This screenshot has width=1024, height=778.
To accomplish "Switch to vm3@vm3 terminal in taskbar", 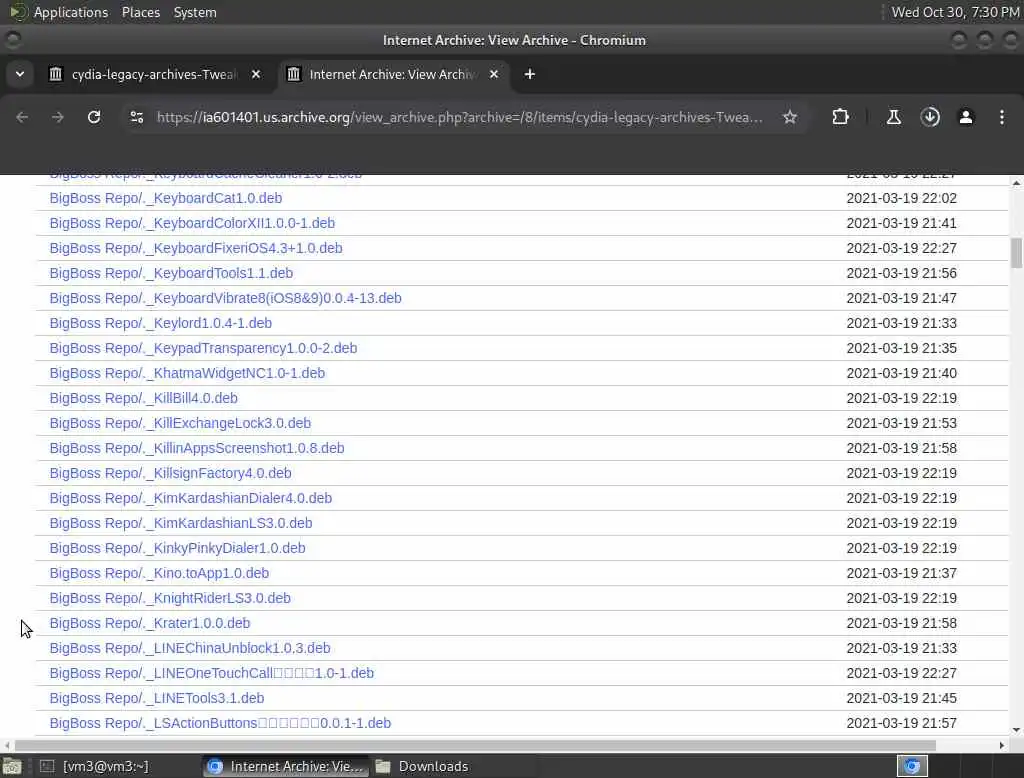I will (x=95, y=766).
